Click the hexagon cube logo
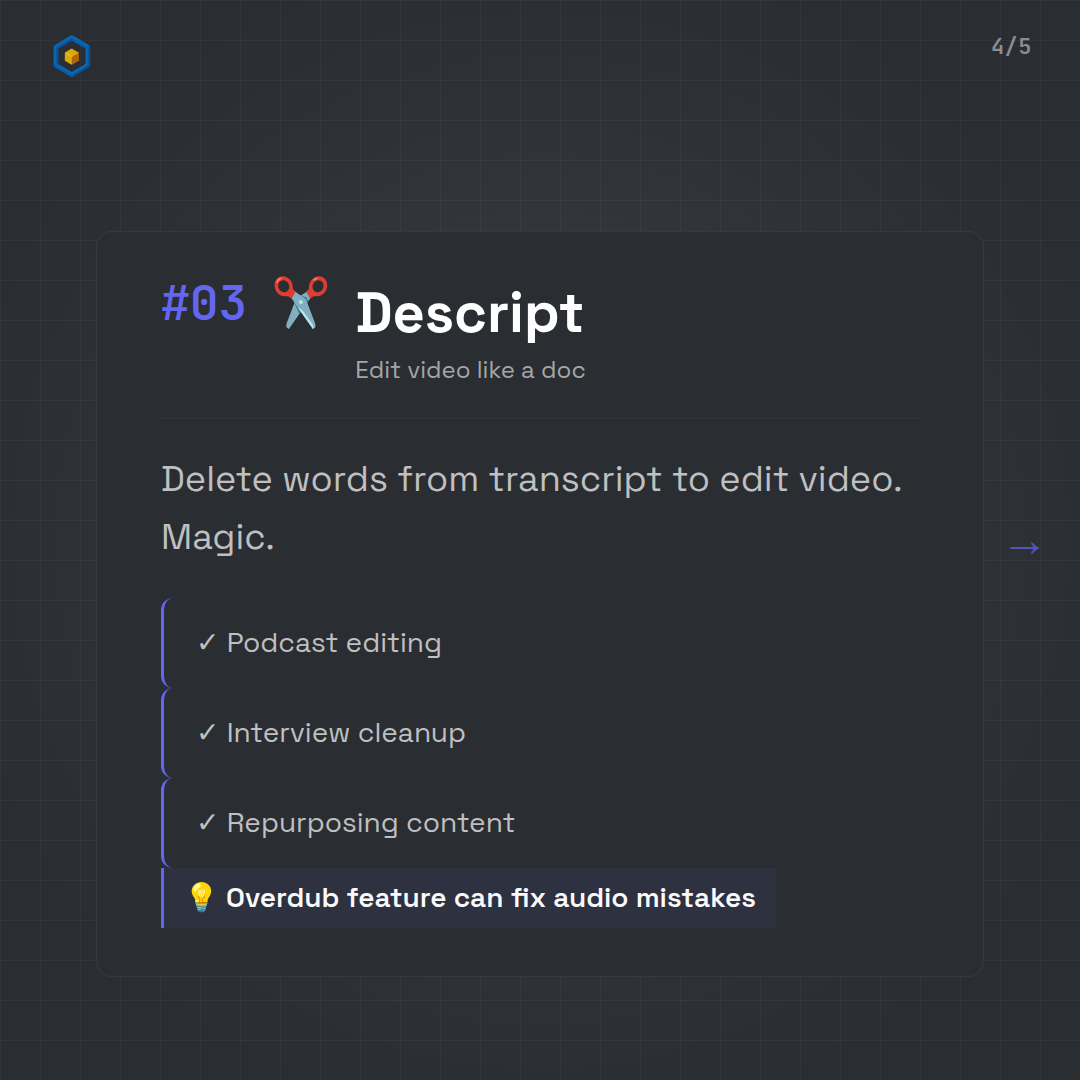The image size is (1080, 1080). coord(72,57)
